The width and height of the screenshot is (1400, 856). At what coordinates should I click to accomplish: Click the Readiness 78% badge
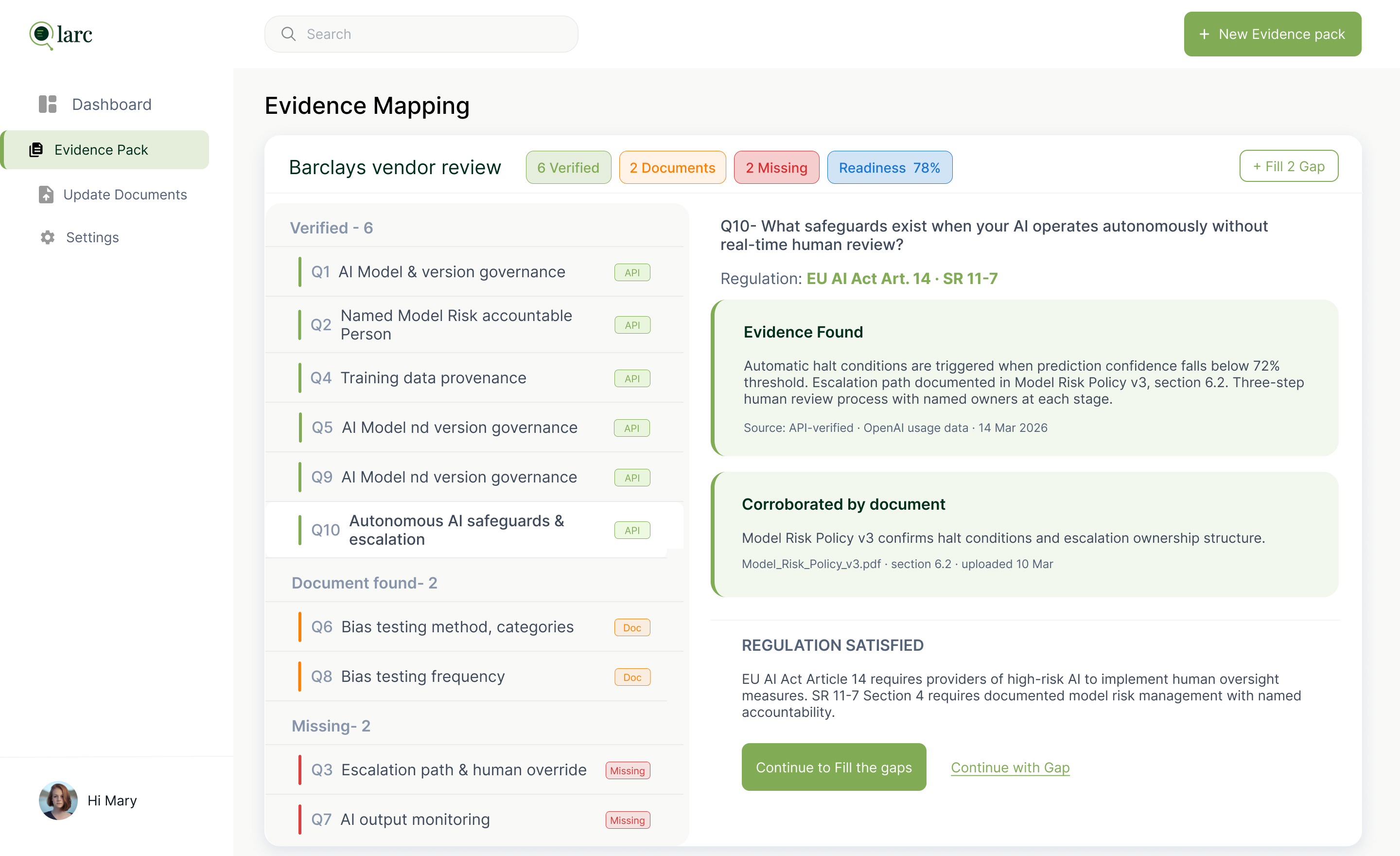point(889,168)
